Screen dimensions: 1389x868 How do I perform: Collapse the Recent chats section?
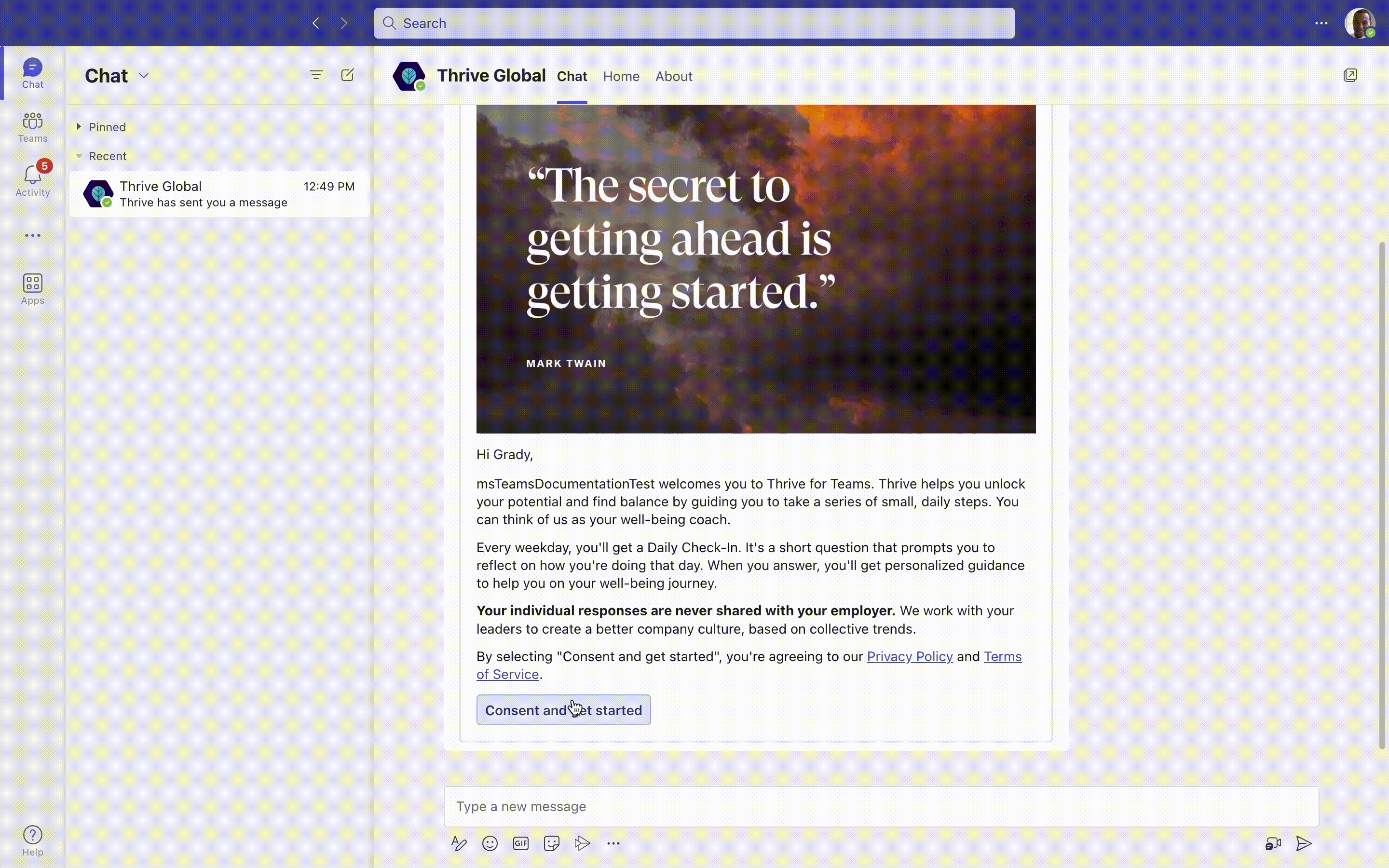101,156
